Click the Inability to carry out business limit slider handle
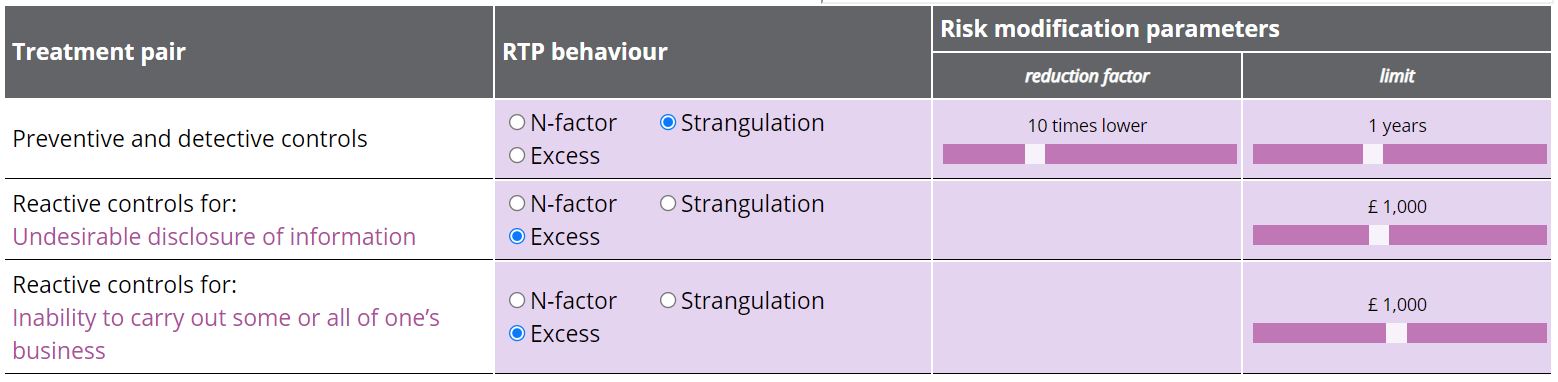The width and height of the screenshot is (1558, 382). pos(1396,333)
